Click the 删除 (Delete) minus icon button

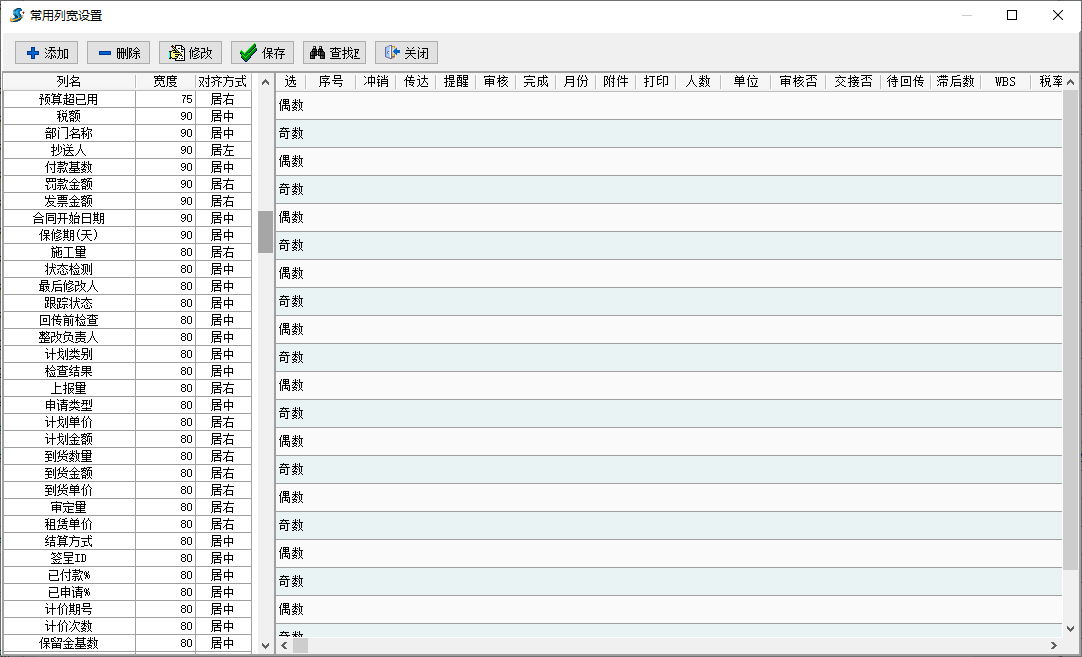pyautogui.click(x=118, y=53)
